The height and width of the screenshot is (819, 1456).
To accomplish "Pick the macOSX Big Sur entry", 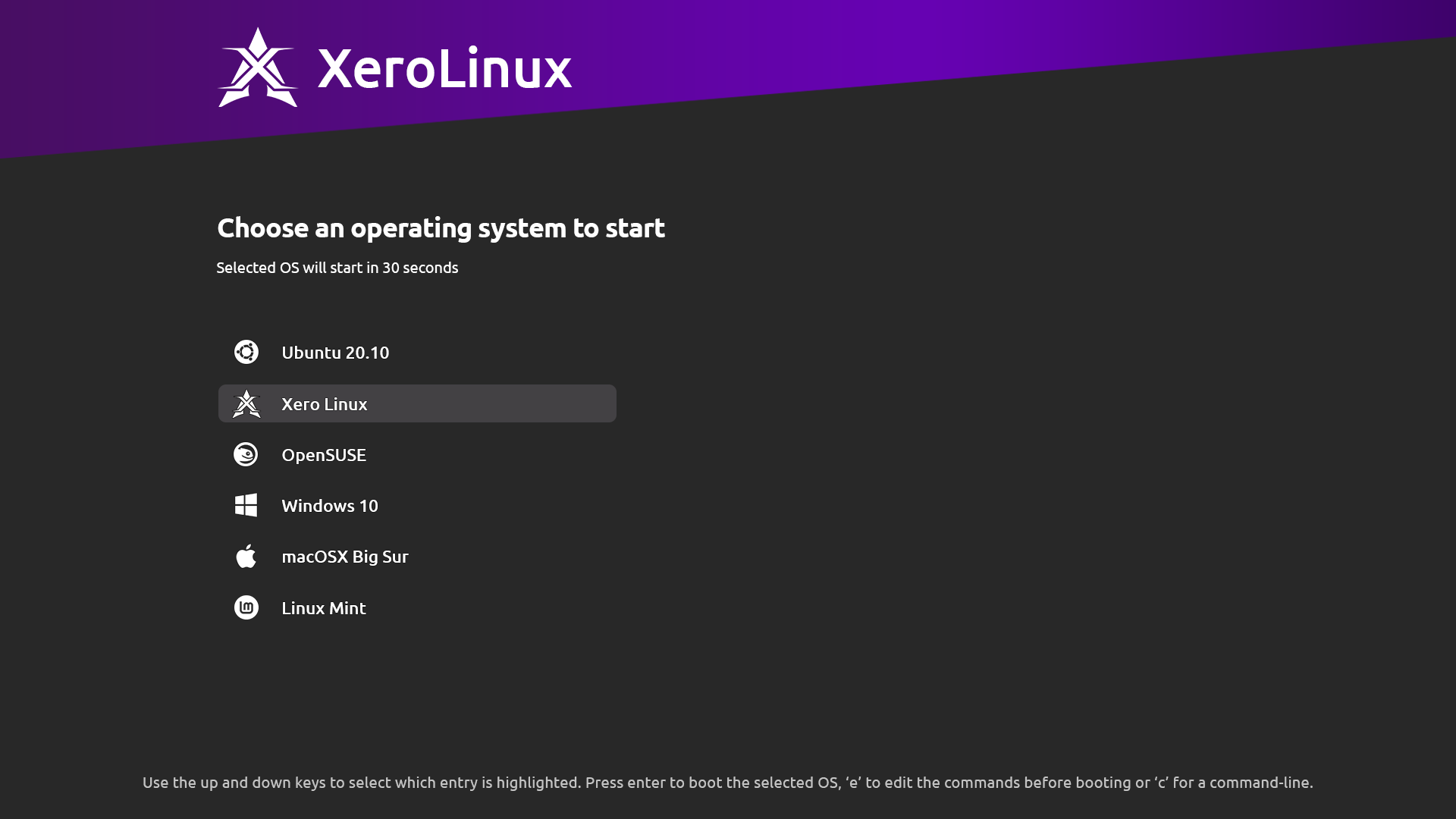I will (417, 557).
